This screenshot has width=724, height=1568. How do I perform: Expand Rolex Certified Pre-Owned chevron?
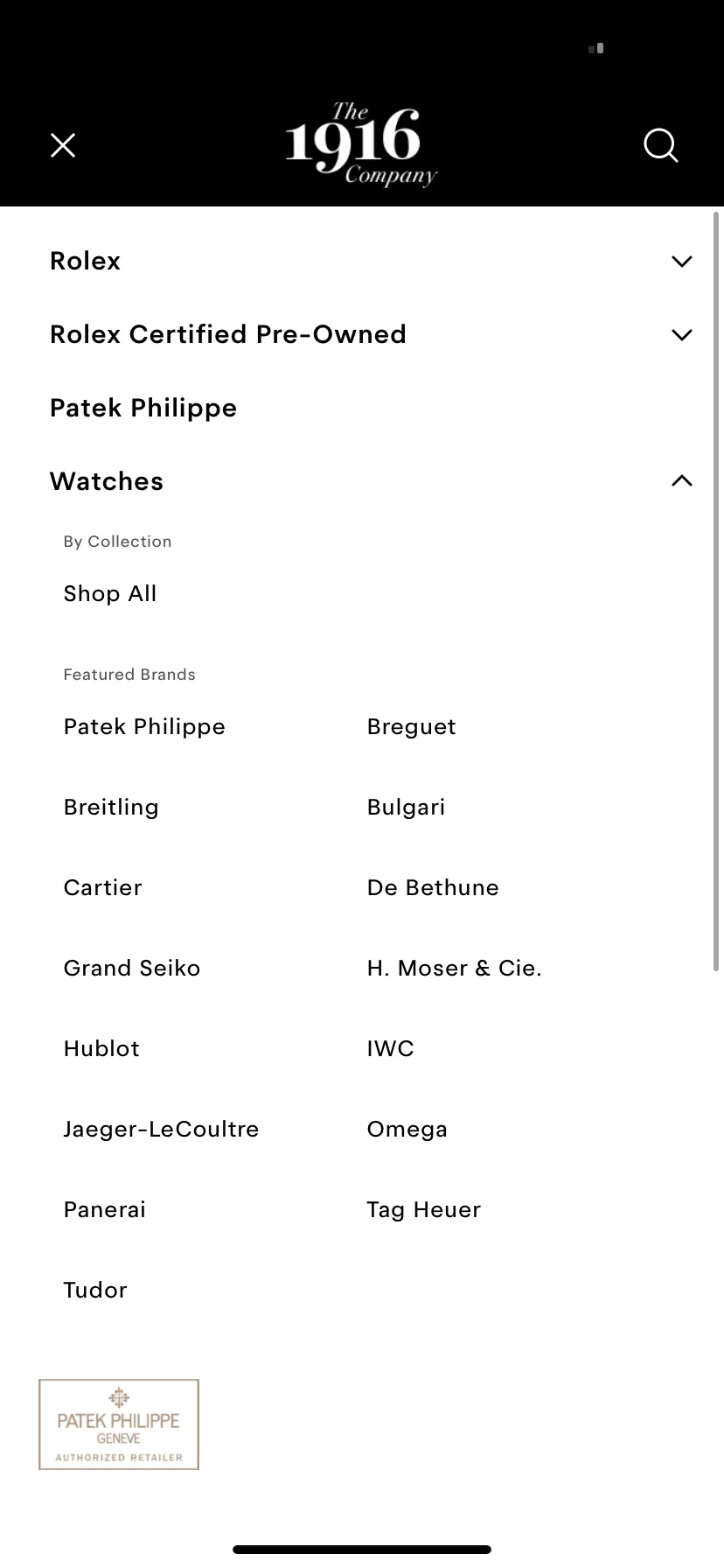tap(682, 335)
